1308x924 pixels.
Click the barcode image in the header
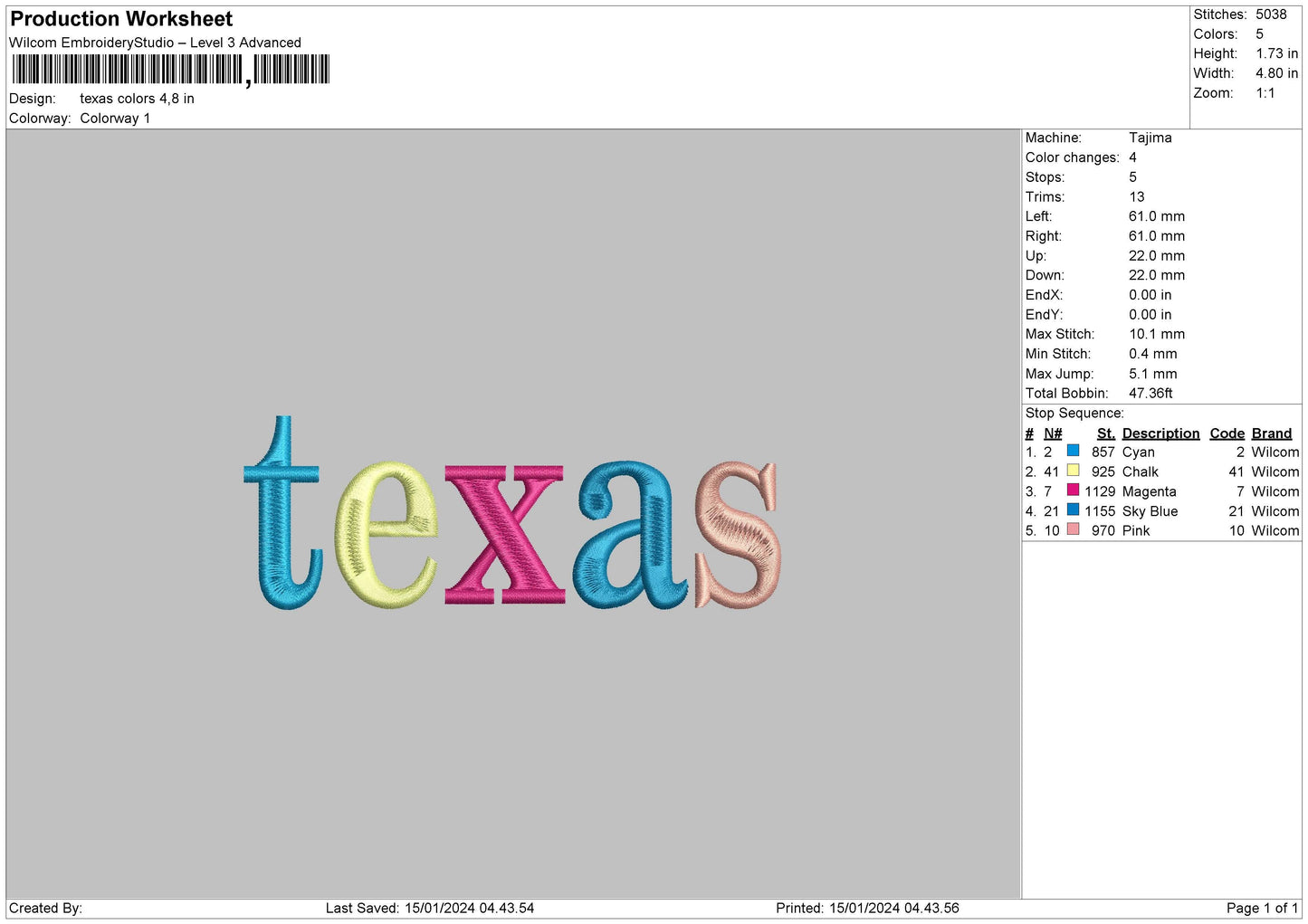click(171, 70)
